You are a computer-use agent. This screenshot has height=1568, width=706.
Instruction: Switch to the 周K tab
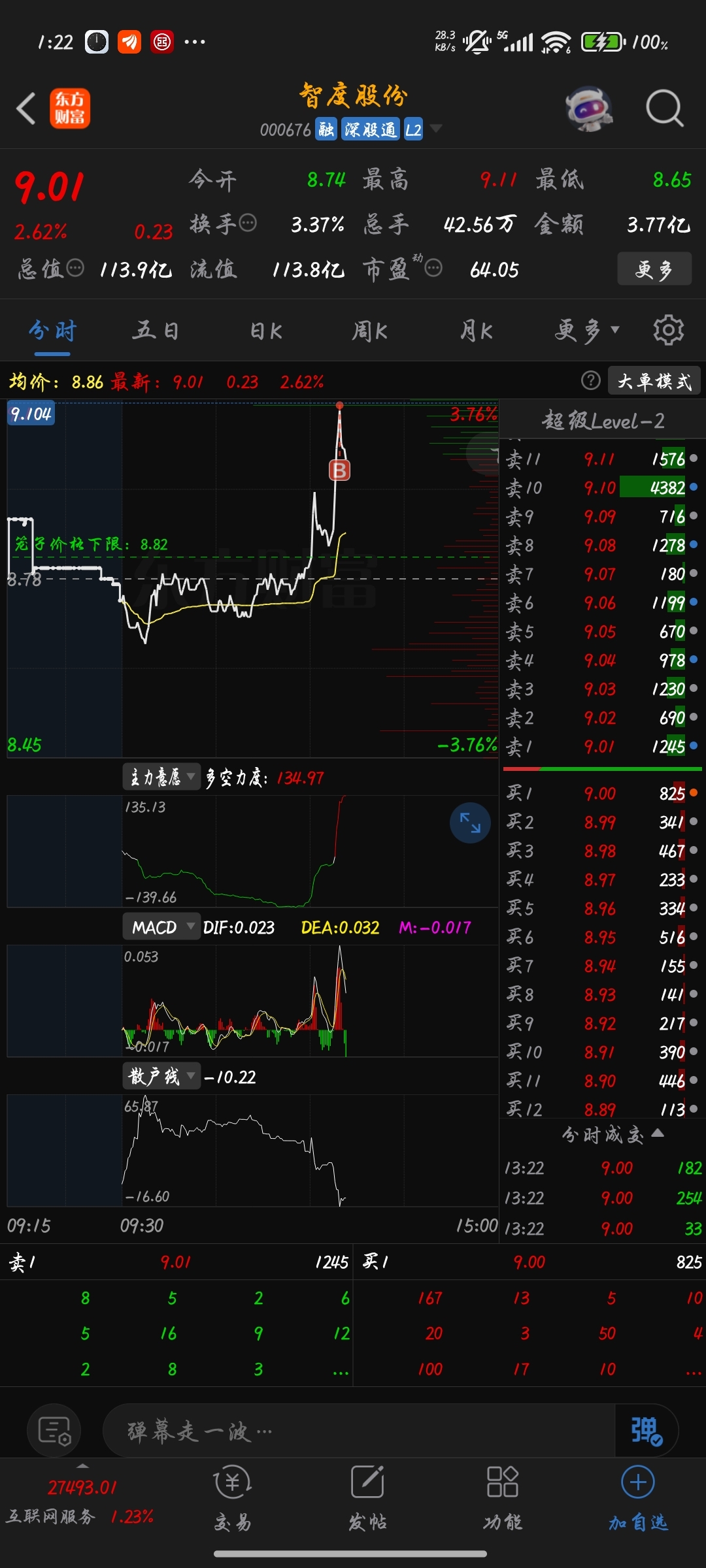(370, 331)
